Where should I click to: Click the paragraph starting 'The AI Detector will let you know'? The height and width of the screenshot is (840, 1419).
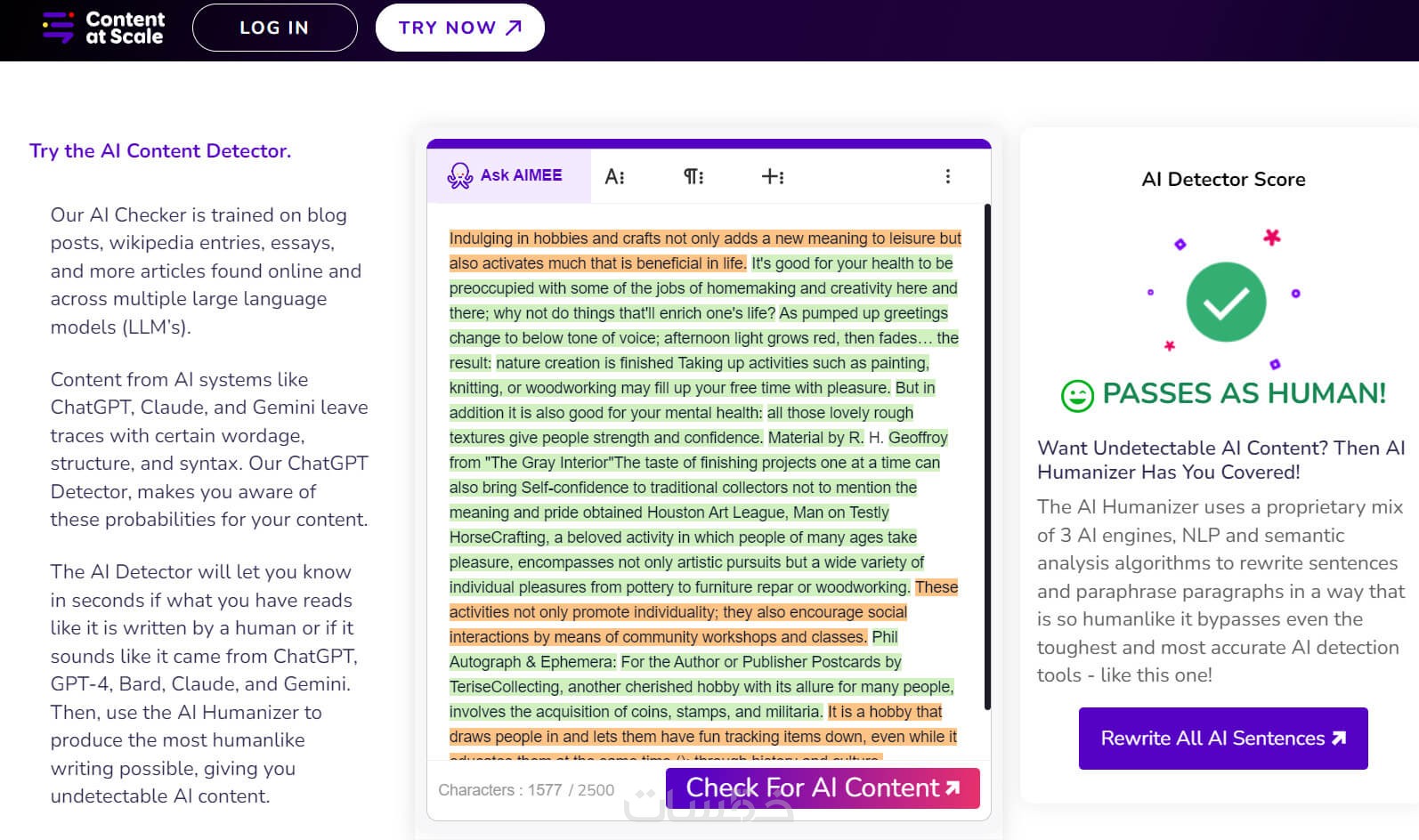tap(204, 683)
